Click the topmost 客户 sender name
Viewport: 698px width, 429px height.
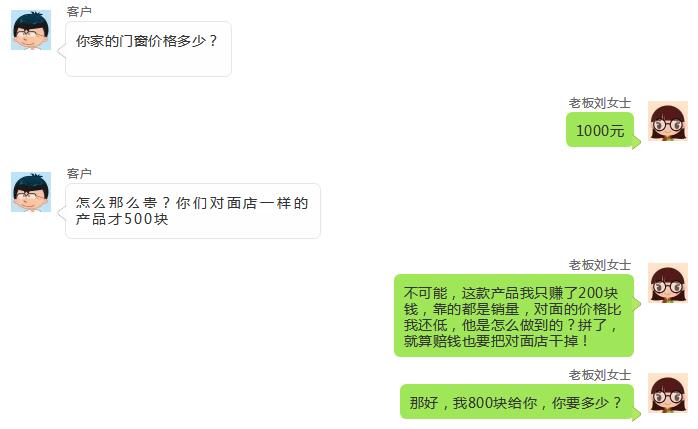point(79,11)
